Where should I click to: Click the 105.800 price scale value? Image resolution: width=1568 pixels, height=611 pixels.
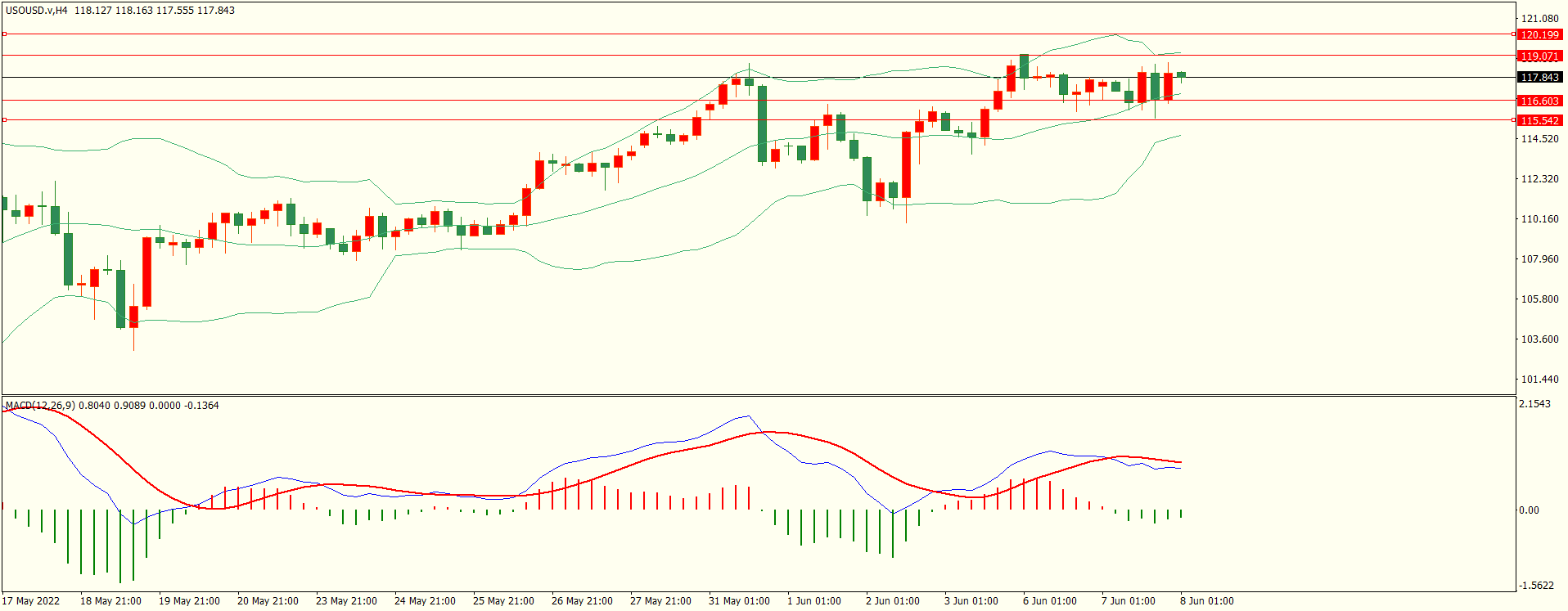click(x=1539, y=299)
